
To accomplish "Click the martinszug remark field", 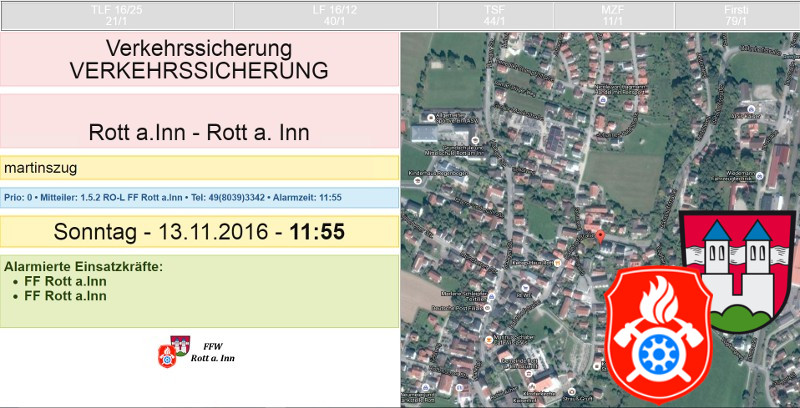I will [199, 168].
